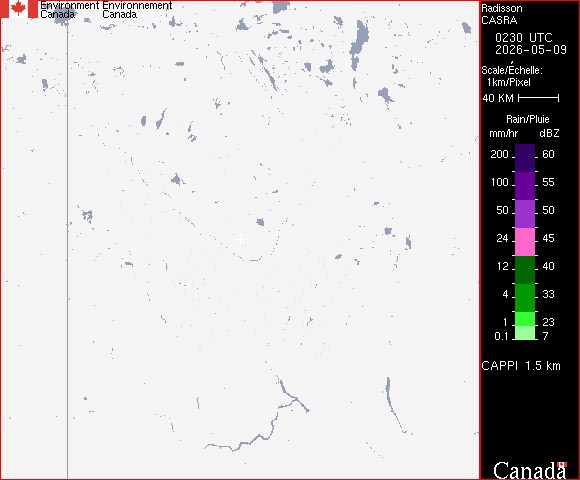Click the Canadian flag icon top-left

(19, 9)
